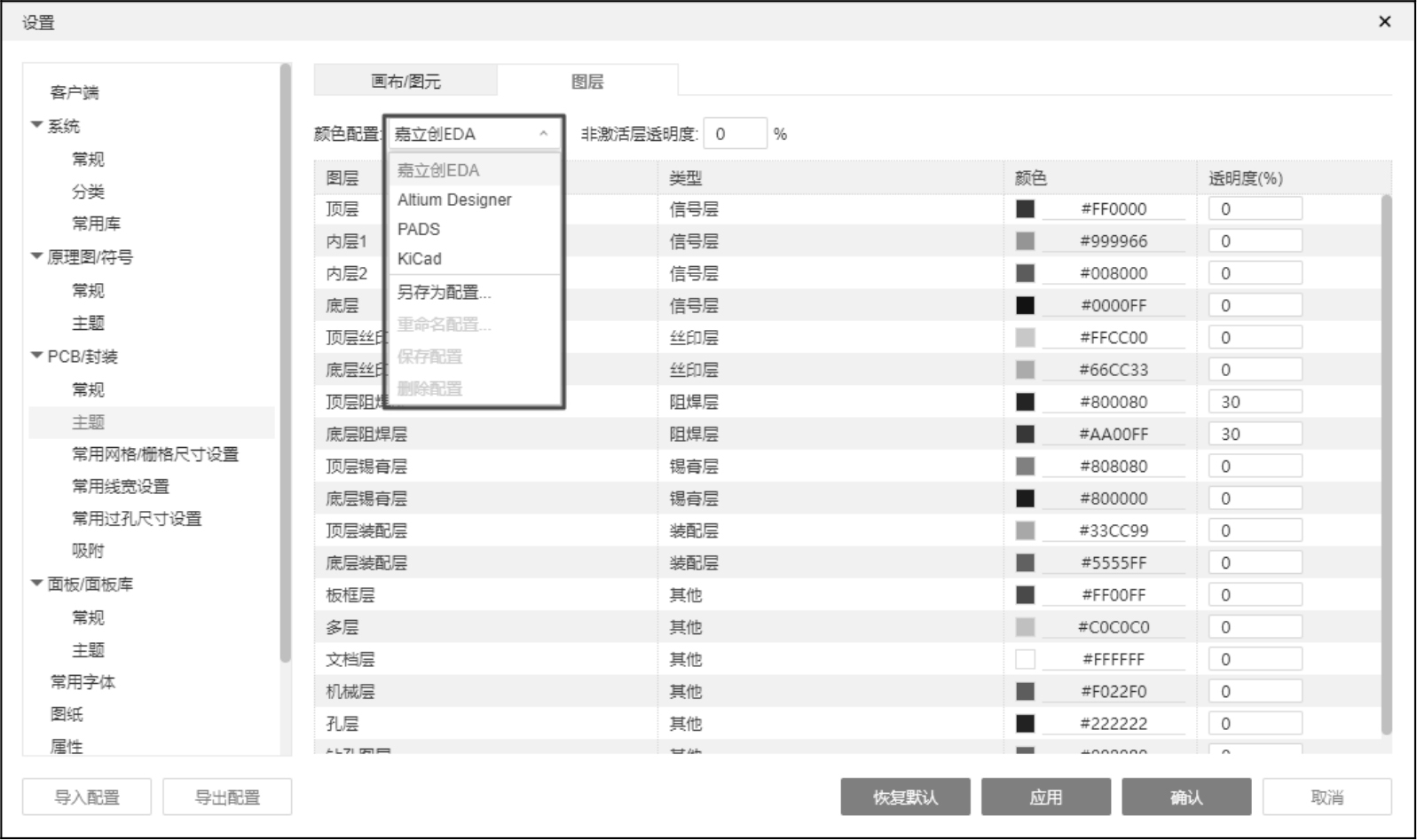Click the 顶层锡膏层 layer name
Viewport: 1417px width, 840px height.
(x=366, y=466)
